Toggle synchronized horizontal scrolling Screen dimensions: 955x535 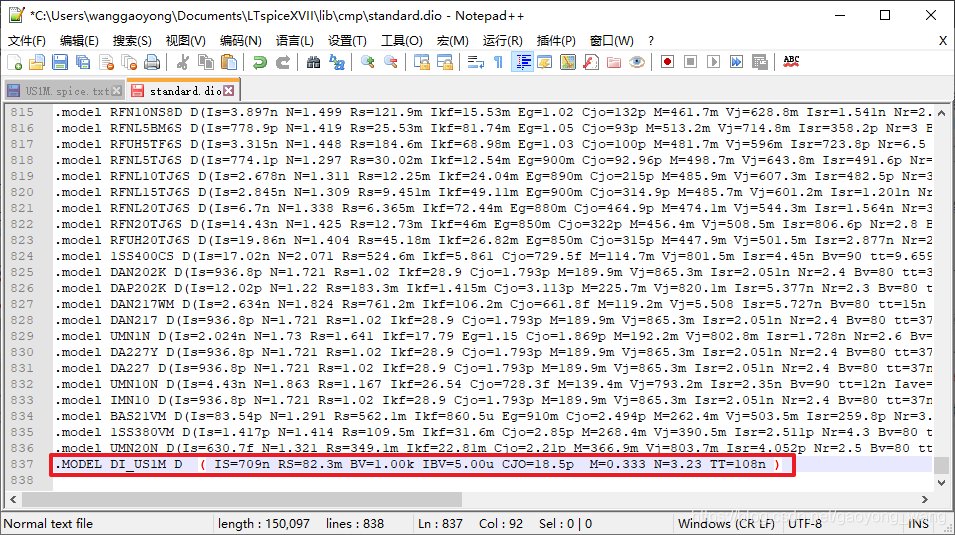[445, 62]
